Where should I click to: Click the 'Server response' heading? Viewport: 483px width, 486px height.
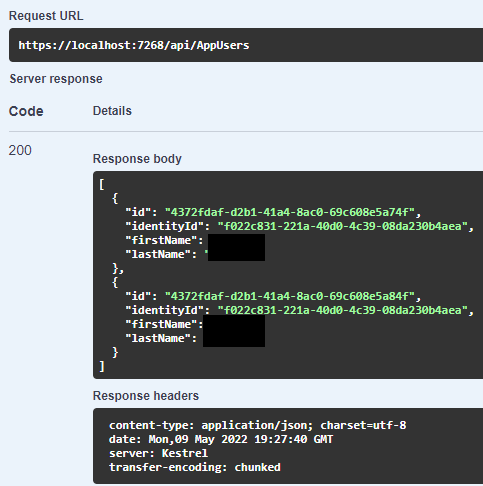point(56,79)
